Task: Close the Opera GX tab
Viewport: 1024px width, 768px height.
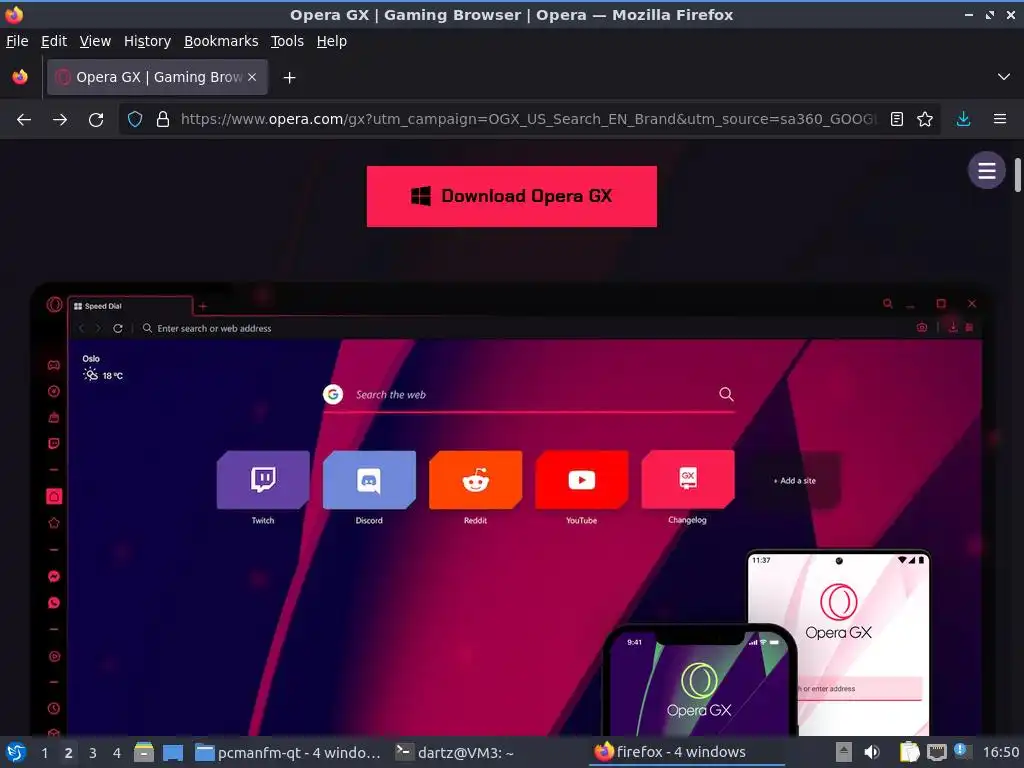Action: tap(252, 77)
